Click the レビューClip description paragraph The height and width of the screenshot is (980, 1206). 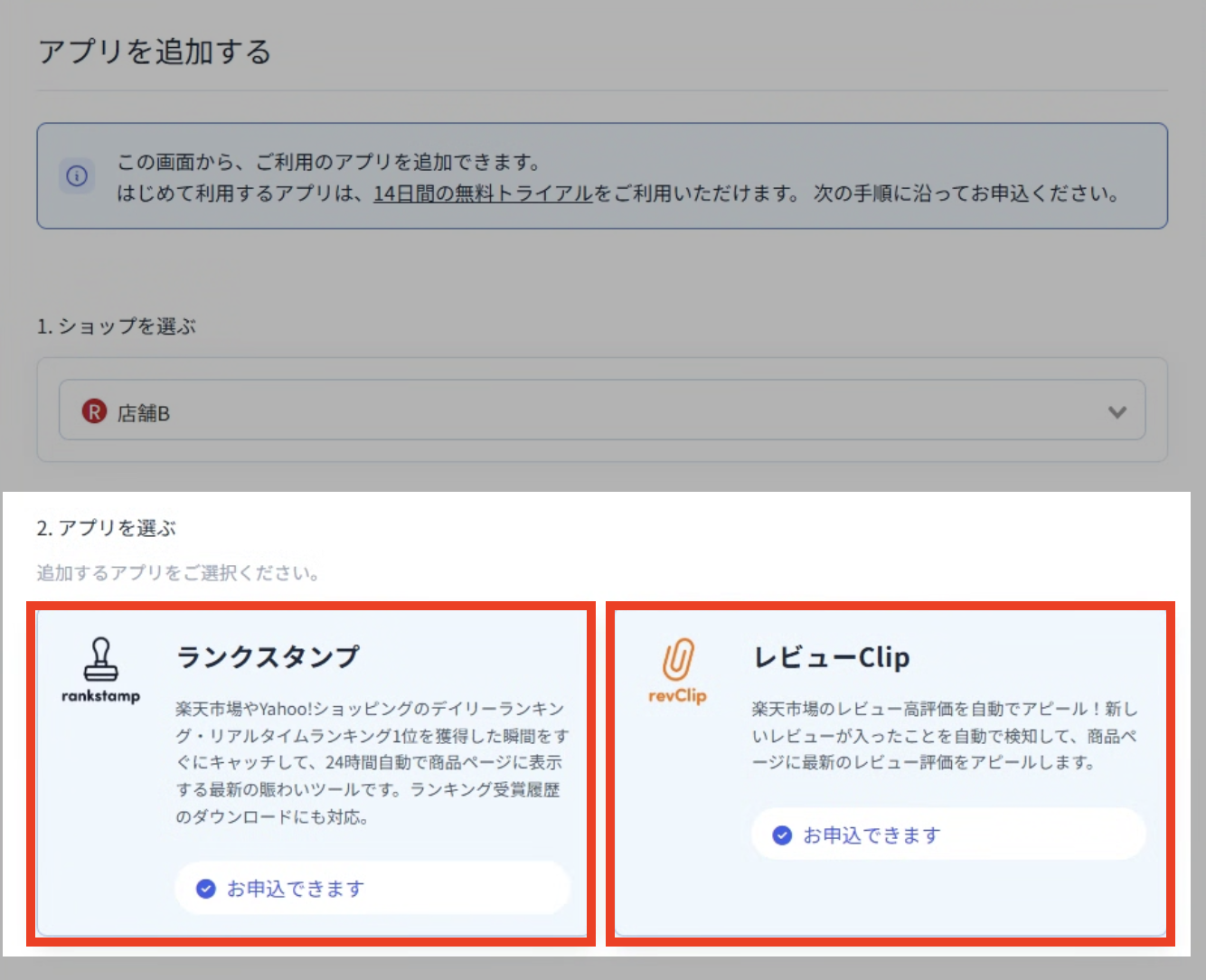(x=945, y=736)
